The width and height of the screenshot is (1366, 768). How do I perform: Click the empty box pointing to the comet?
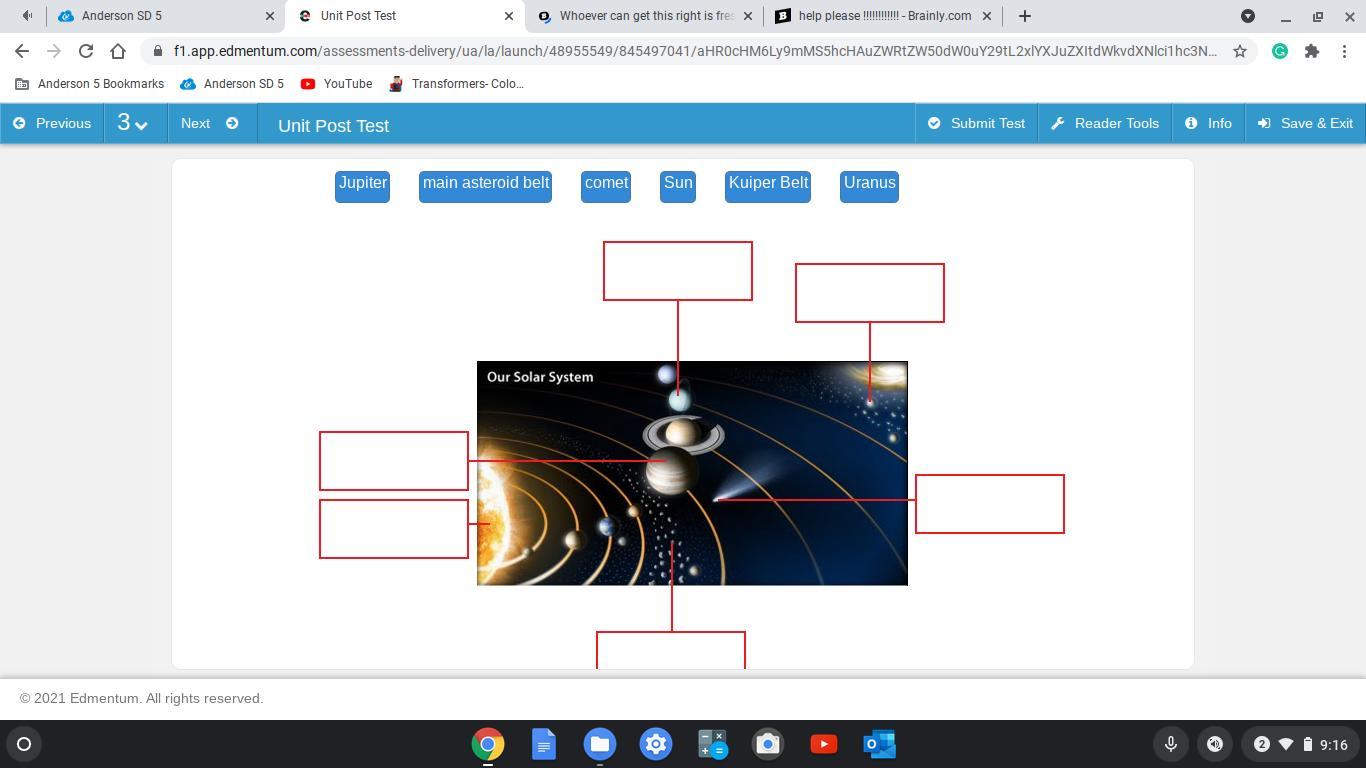click(x=990, y=504)
